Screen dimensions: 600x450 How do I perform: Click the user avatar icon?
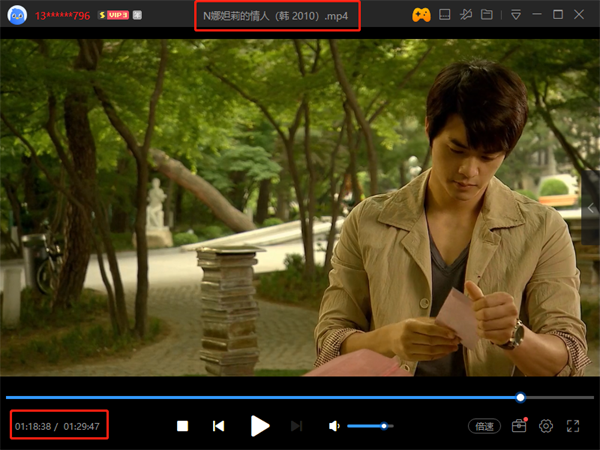tap(17, 16)
